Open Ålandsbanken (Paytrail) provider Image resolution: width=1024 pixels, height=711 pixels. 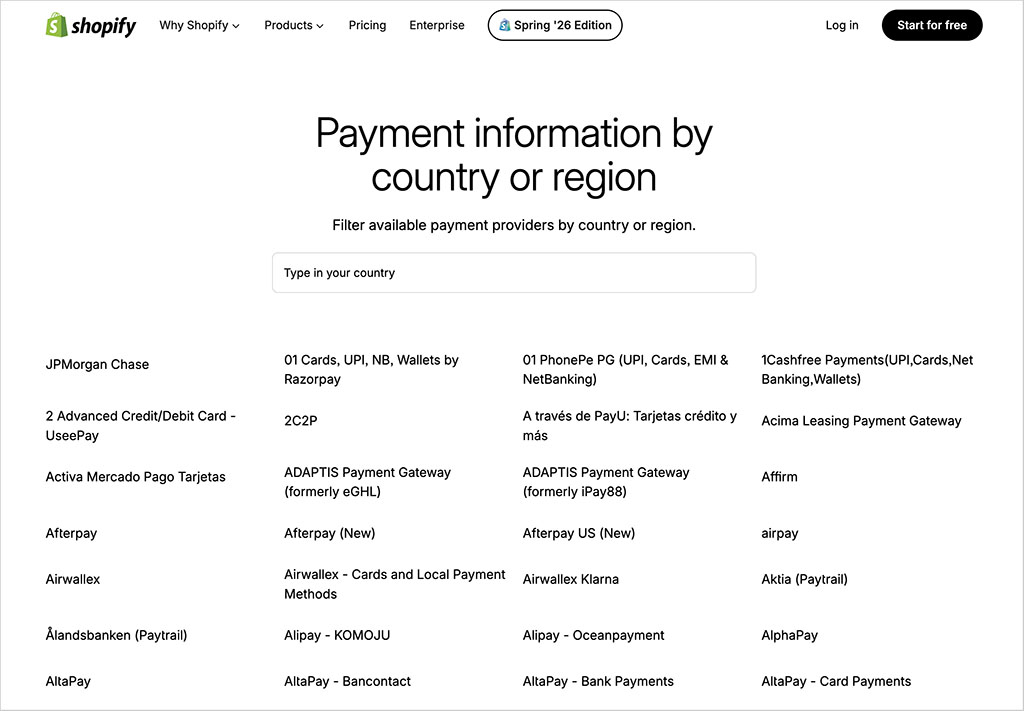click(x=116, y=635)
